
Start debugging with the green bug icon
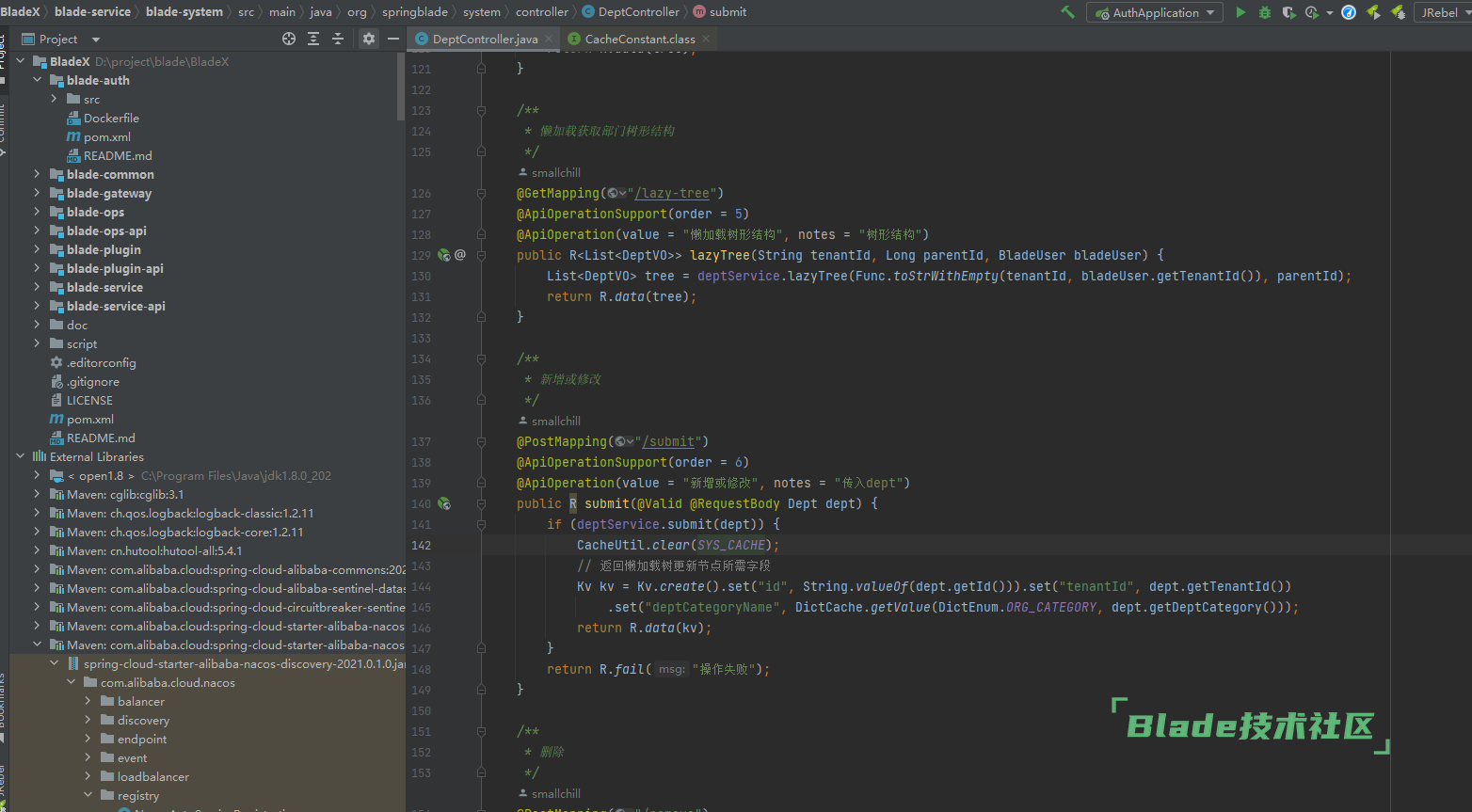1265,12
